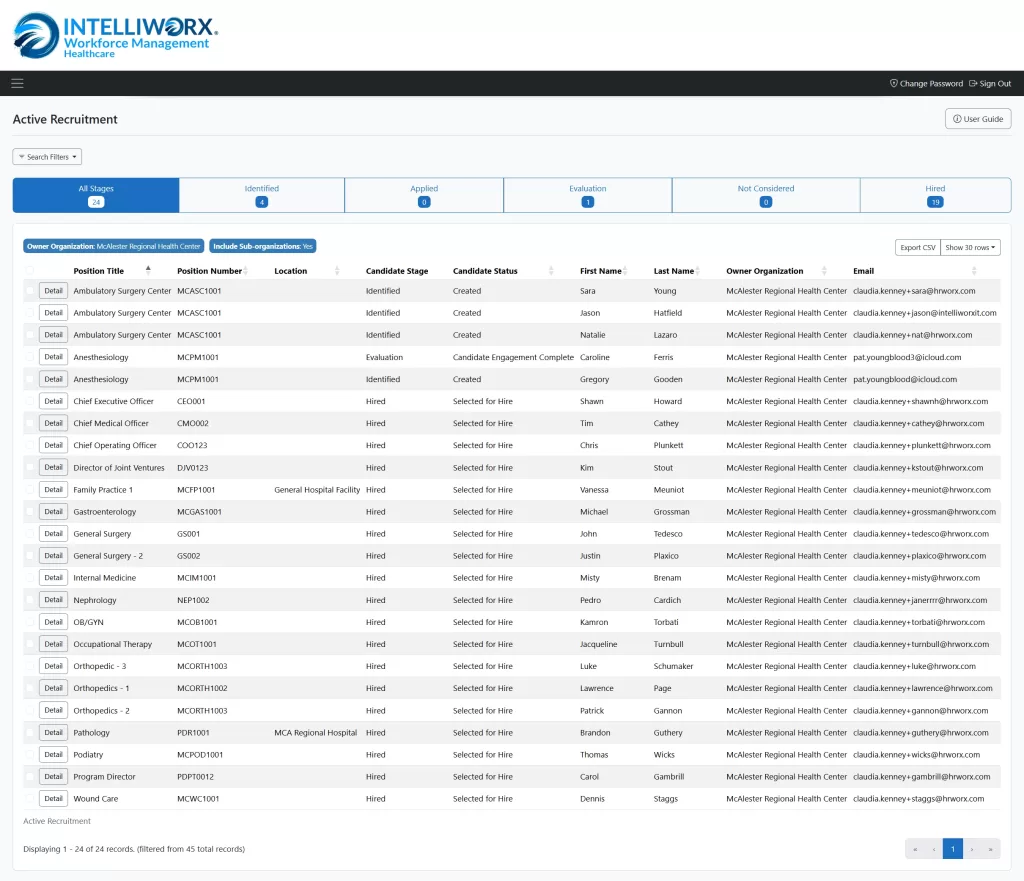Open the hamburger navigation menu
This screenshot has height=881, width=1024.
[17, 83]
